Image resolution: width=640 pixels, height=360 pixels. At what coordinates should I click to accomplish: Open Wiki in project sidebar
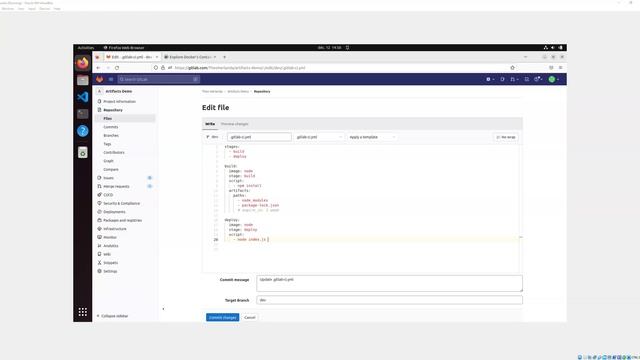coord(104,254)
